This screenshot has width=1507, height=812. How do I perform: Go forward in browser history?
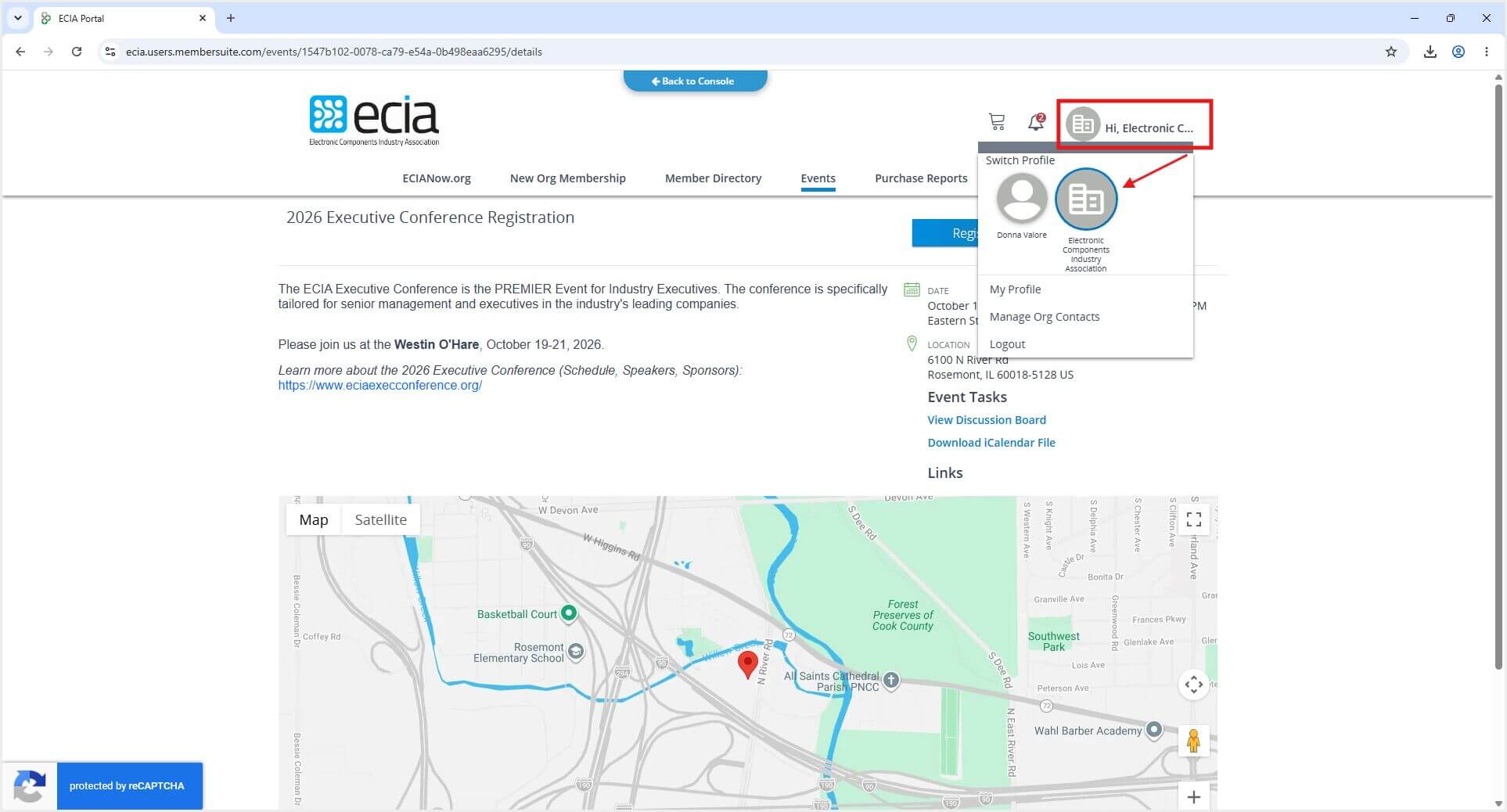tap(49, 52)
